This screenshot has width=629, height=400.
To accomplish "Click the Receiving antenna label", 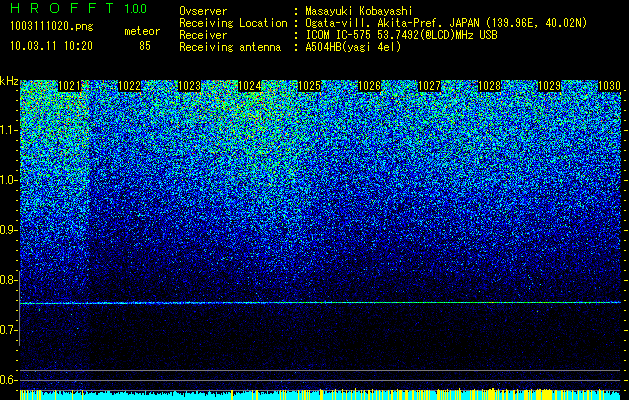I will [230, 47].
